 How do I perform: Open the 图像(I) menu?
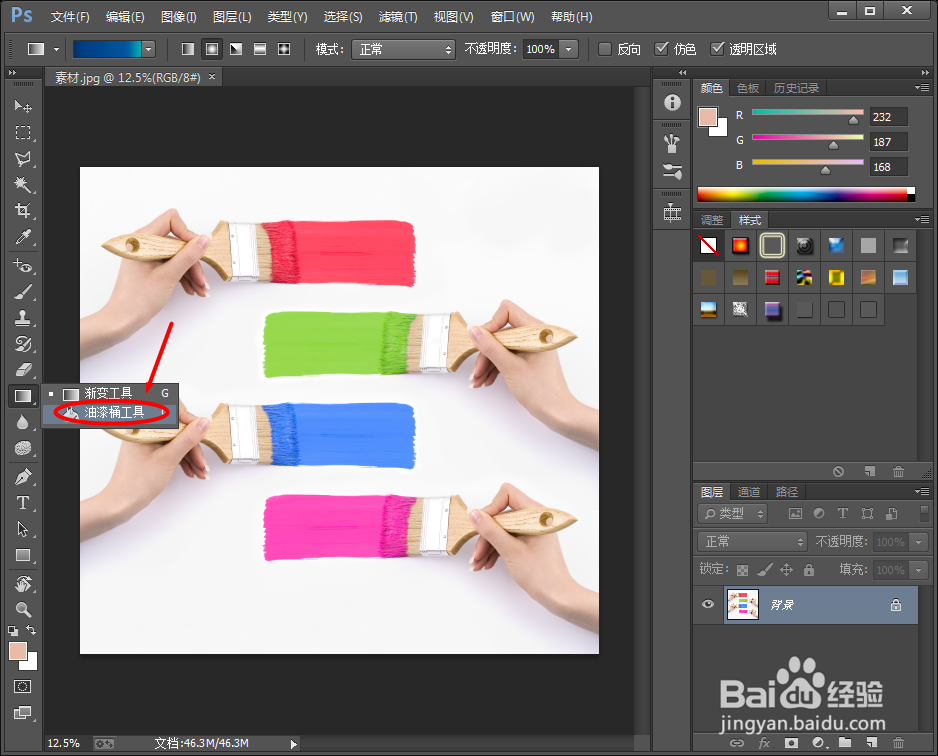(178, 17)
